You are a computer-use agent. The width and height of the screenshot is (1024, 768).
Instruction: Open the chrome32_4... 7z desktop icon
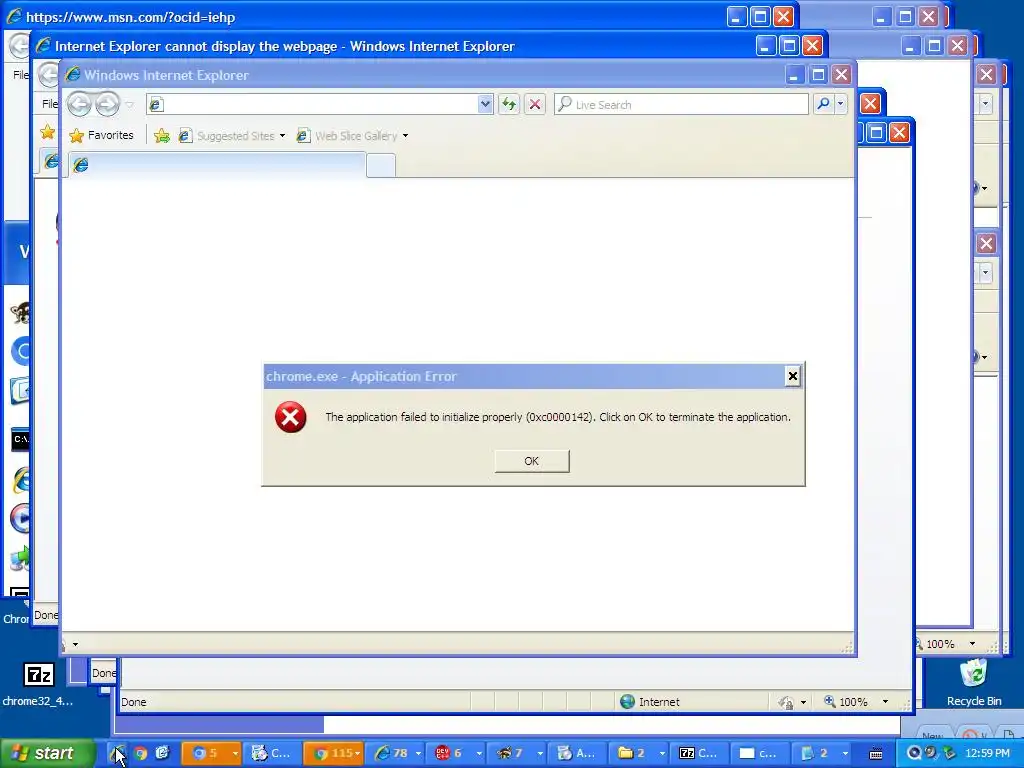(39, 684)
